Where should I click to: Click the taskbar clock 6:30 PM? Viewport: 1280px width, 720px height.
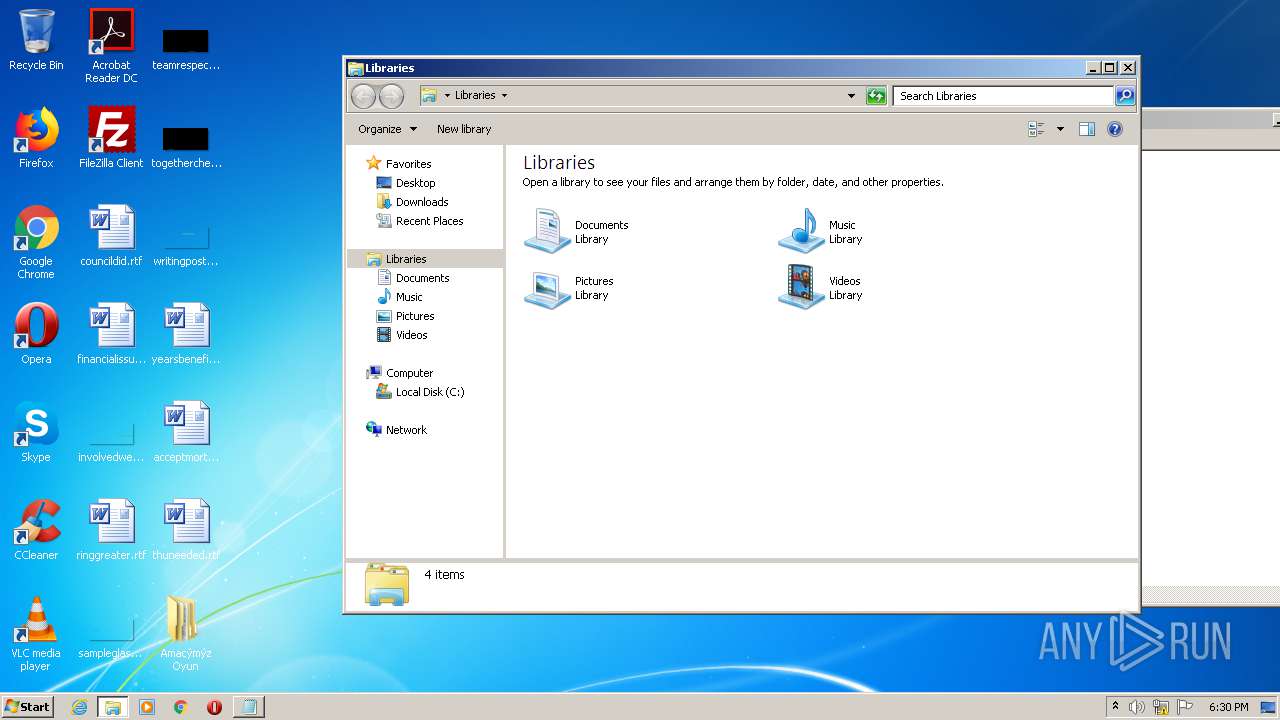click(1228, 707)
